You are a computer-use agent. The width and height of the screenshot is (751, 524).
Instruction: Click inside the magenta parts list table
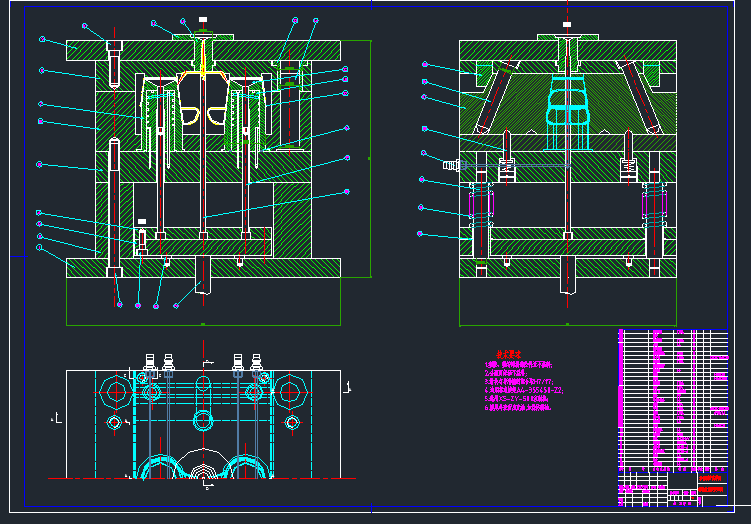[673, 400]
